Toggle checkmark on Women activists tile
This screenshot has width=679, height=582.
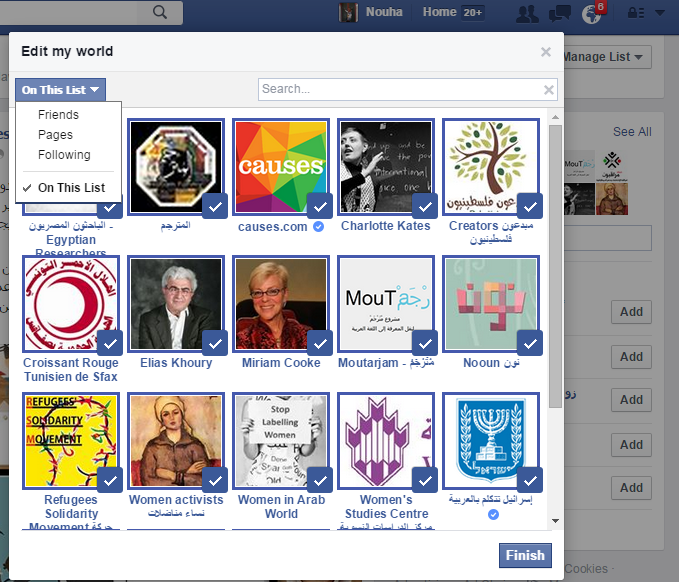pos(215,480)
